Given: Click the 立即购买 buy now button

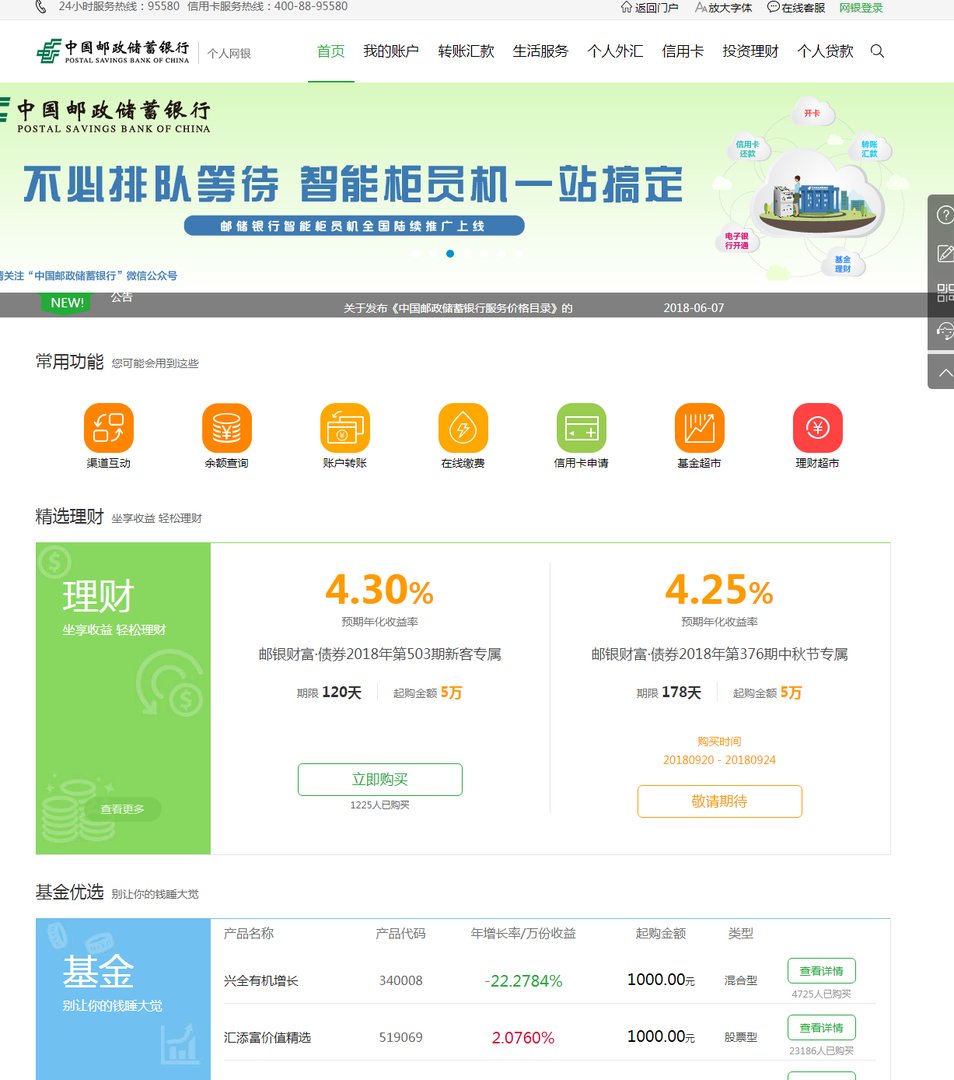Looking at the screenshot, I should click(381, 779).
